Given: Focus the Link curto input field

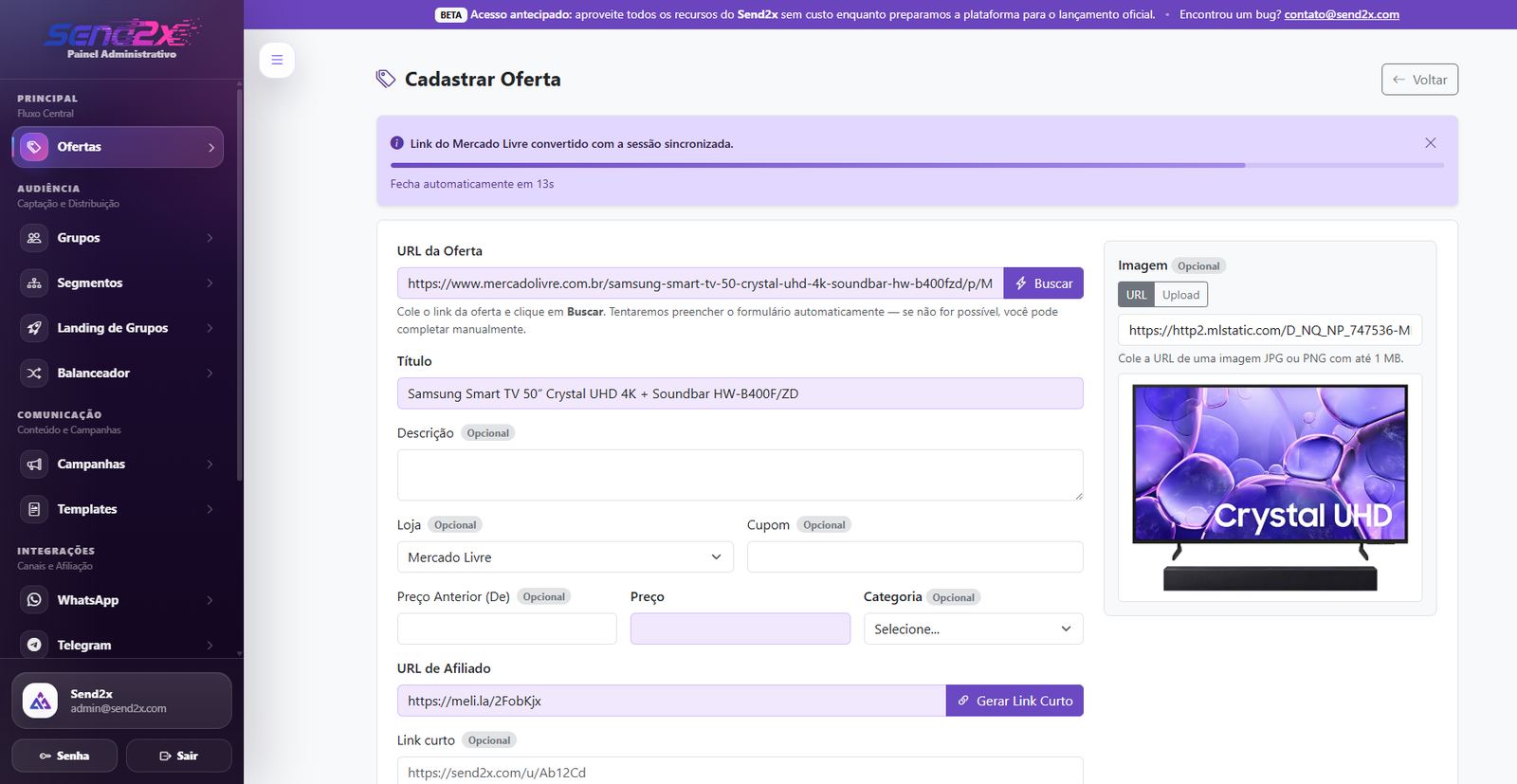Looking at the screenshot, I should tap(740, 771).
